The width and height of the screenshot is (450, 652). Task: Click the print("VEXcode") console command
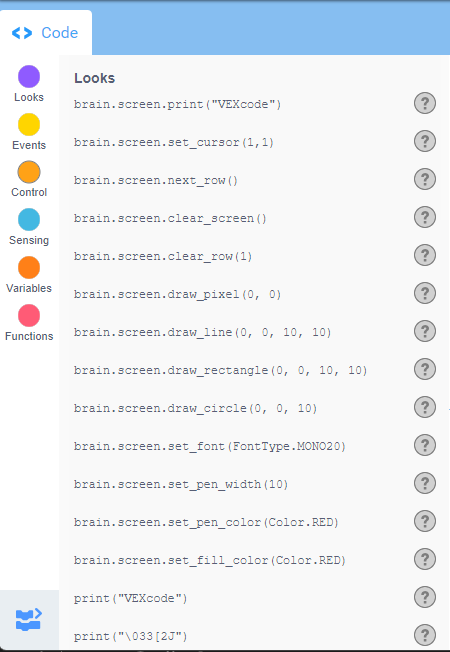tap(131, 599)
